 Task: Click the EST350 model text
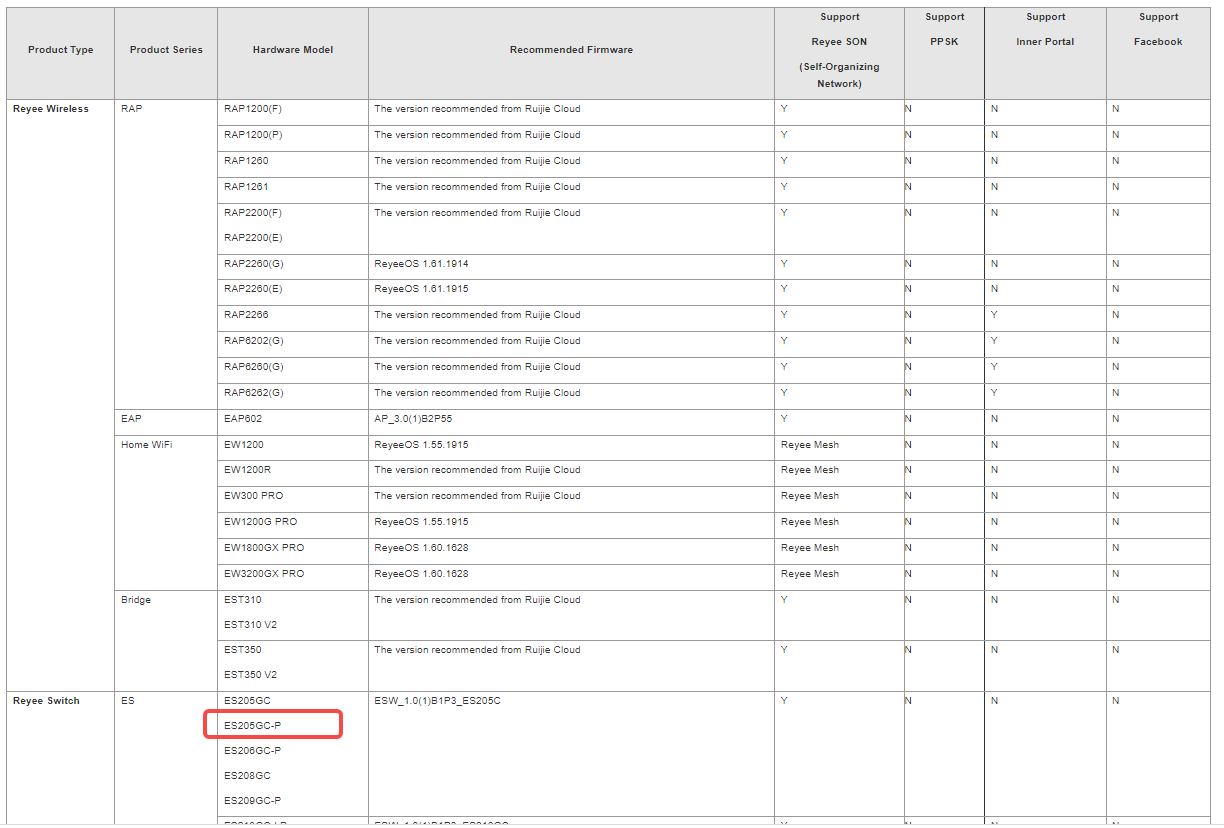coord(243,650)
